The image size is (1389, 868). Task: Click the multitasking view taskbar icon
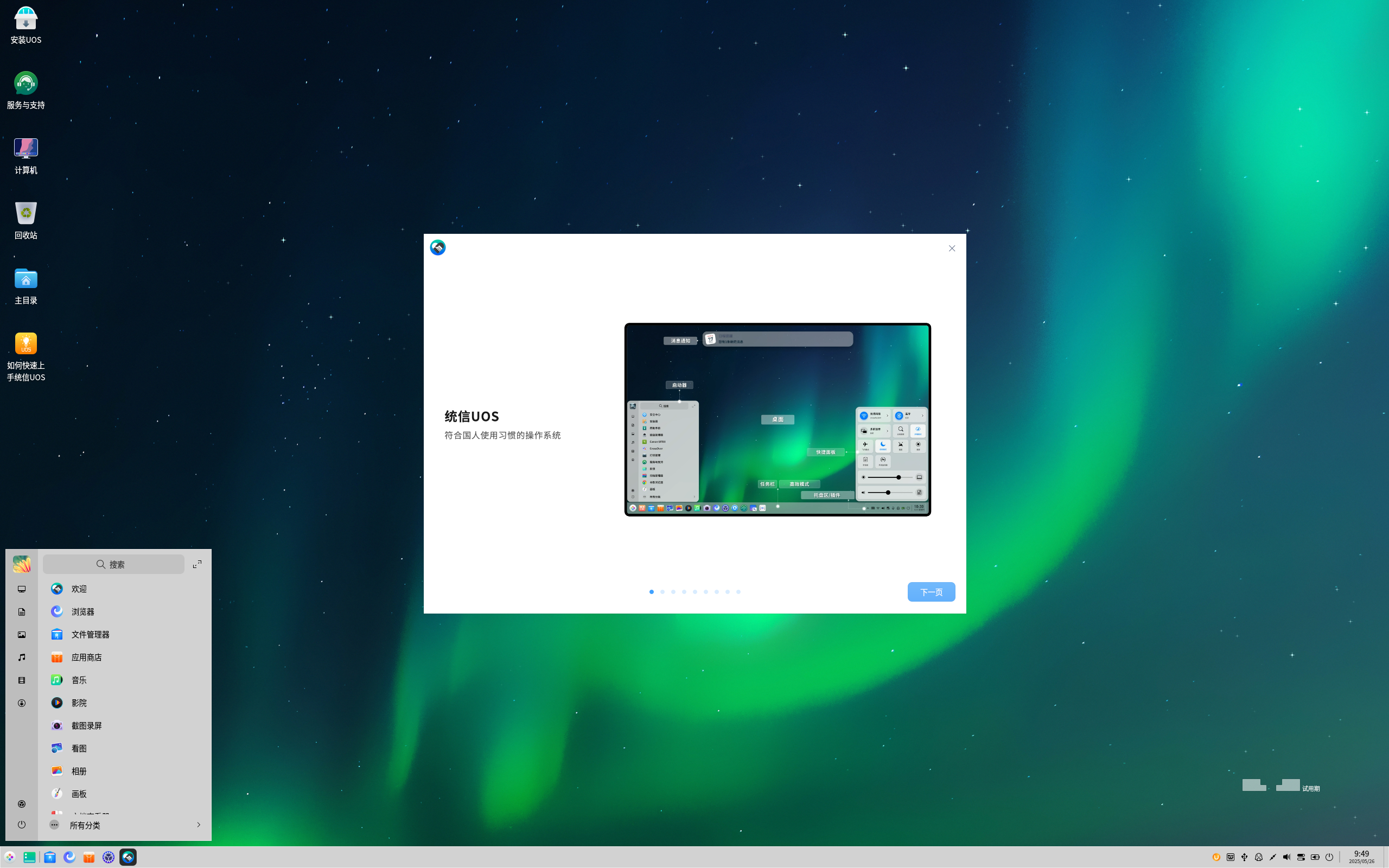(29, 857)
